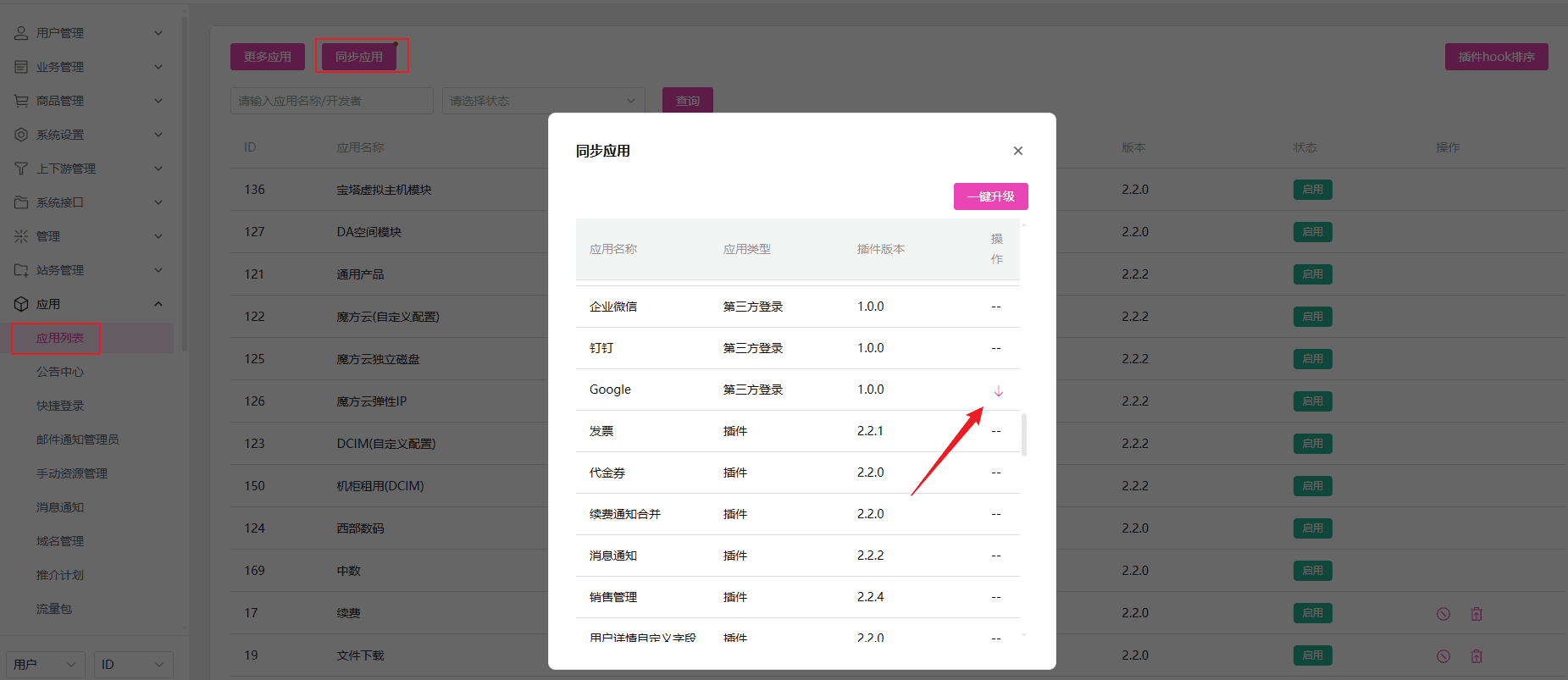The height and width of the screenshot is (680, 1568).
Task: Click 发票 plugin row in dialog
Action: point(798,431)
